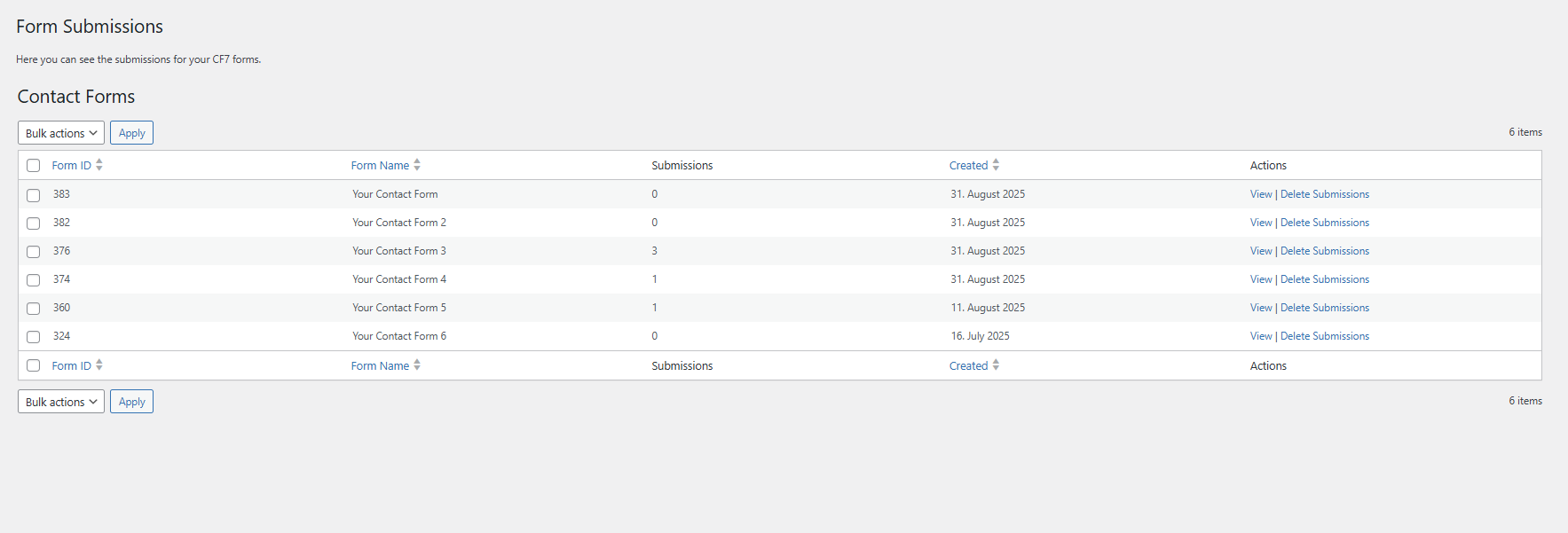Click sort arrows next to top Form ID header

coord(99,165)
